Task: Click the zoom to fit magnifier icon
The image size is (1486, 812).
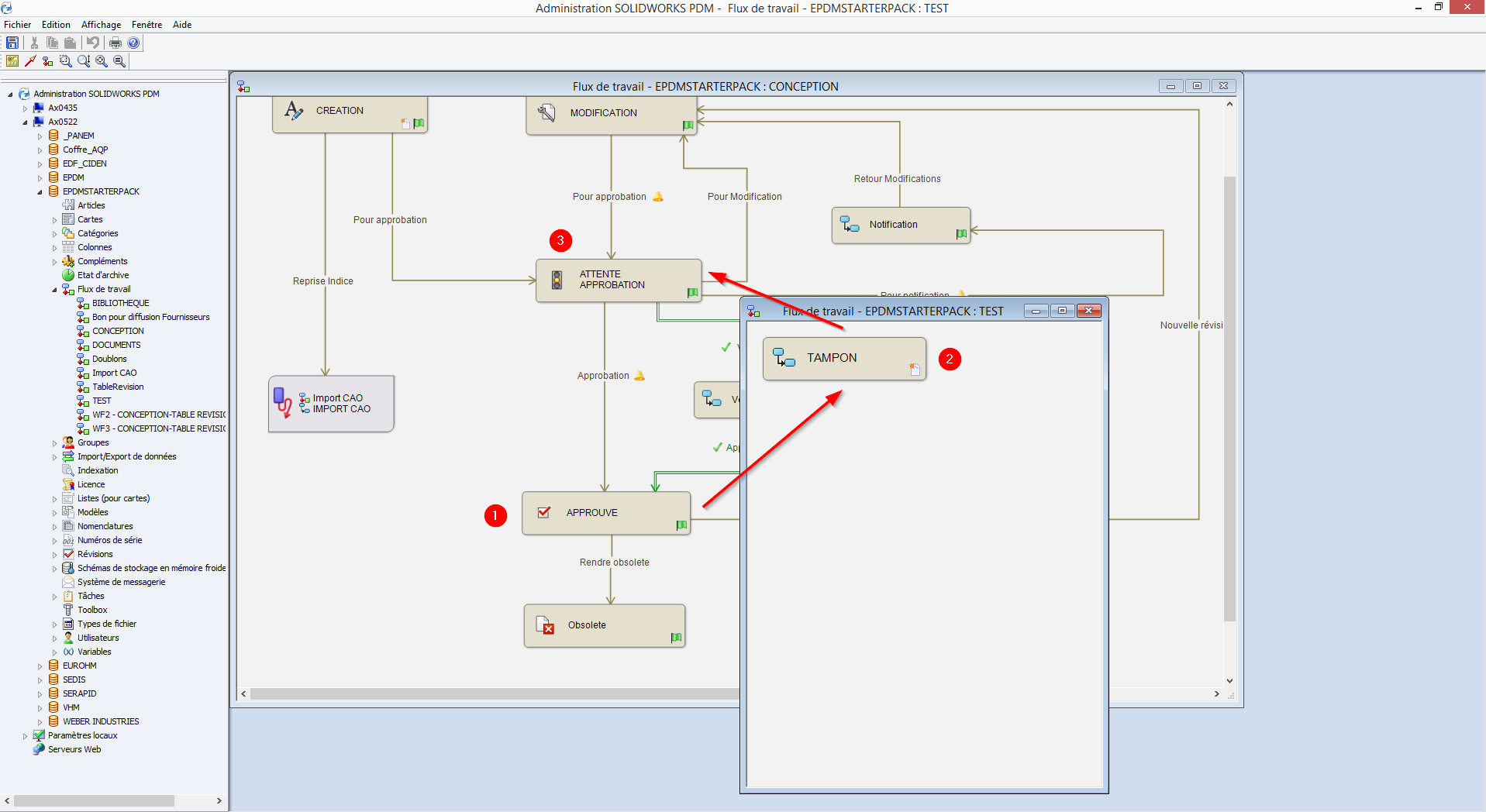Action: pyautogui.click(x=102, y=61)
